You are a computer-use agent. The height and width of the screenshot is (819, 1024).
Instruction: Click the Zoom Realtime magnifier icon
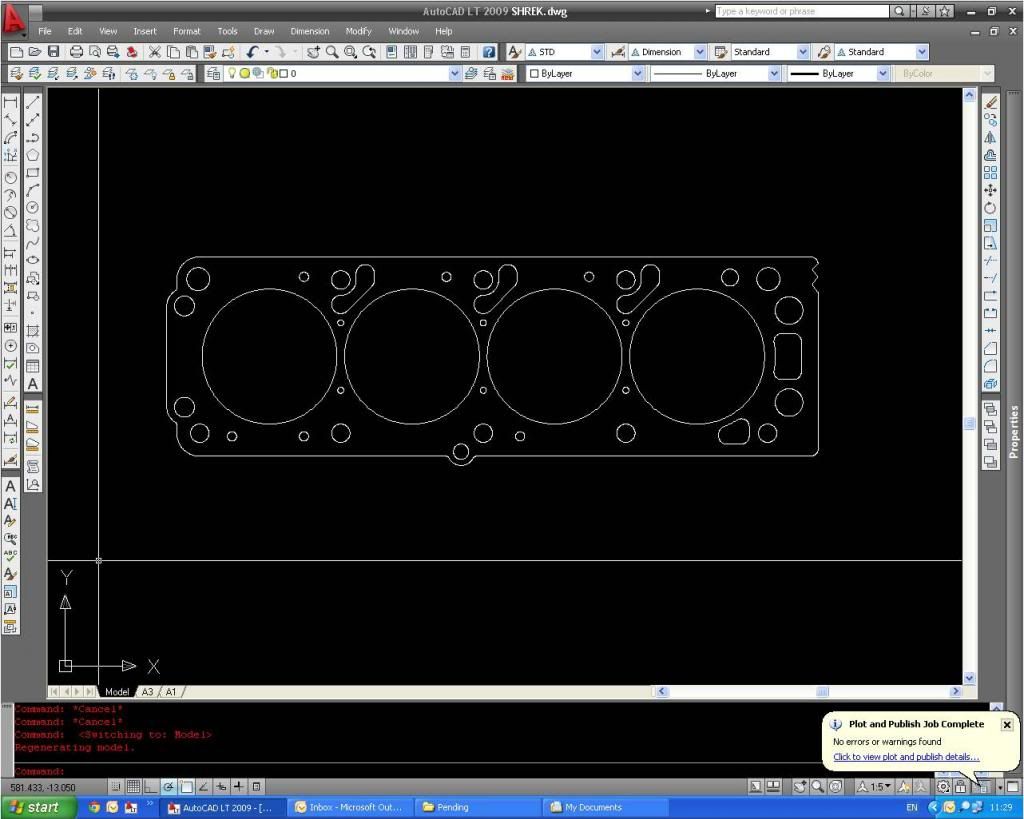(x=332, y=52)
